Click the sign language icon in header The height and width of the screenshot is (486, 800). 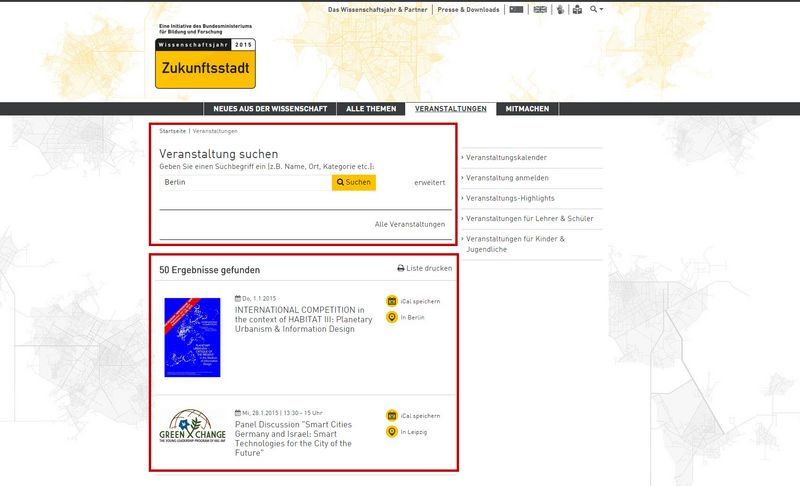click(x=561, y=9)
